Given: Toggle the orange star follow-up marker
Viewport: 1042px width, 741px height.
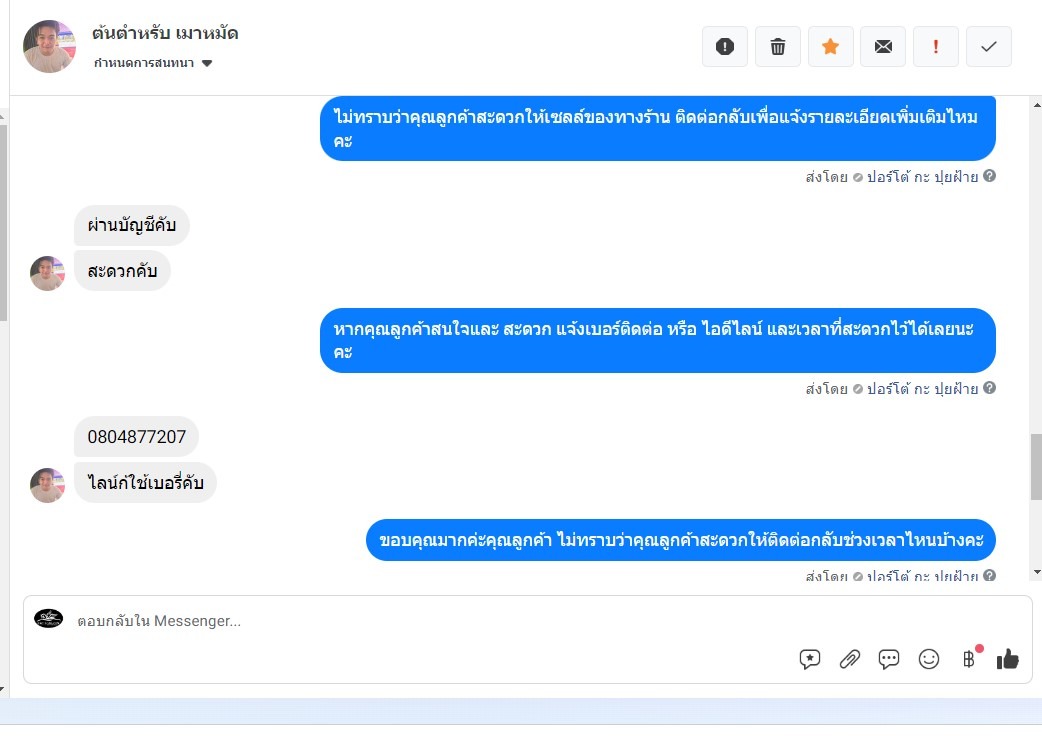Looking at the screenshot, I should point(830,47).
